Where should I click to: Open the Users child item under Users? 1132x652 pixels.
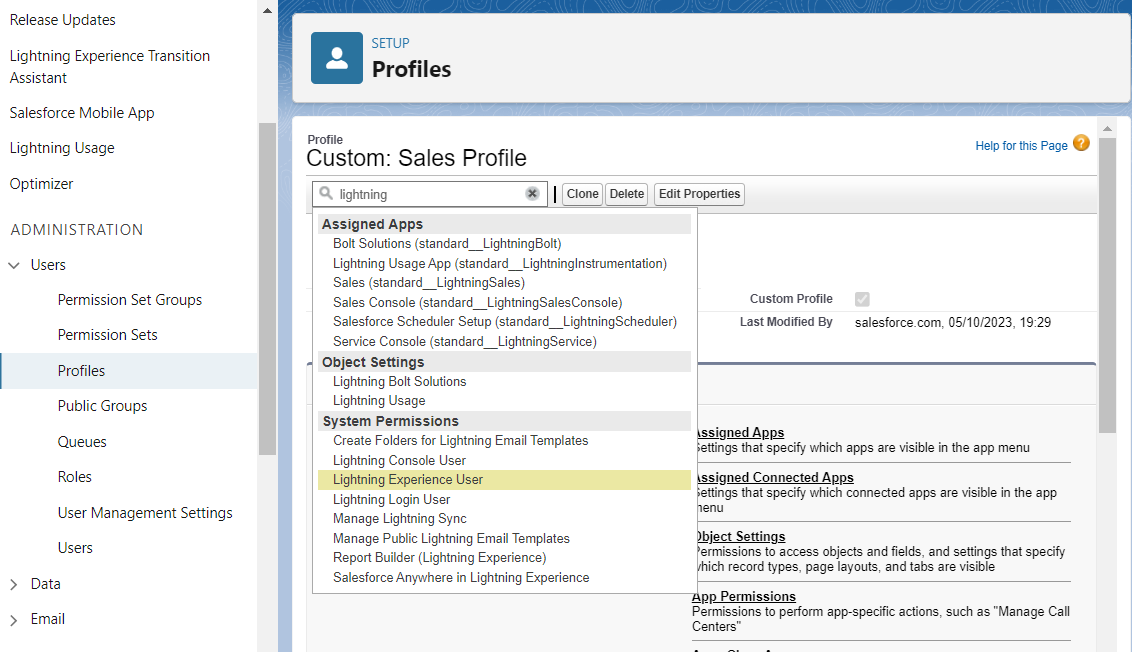coord(75,548)
